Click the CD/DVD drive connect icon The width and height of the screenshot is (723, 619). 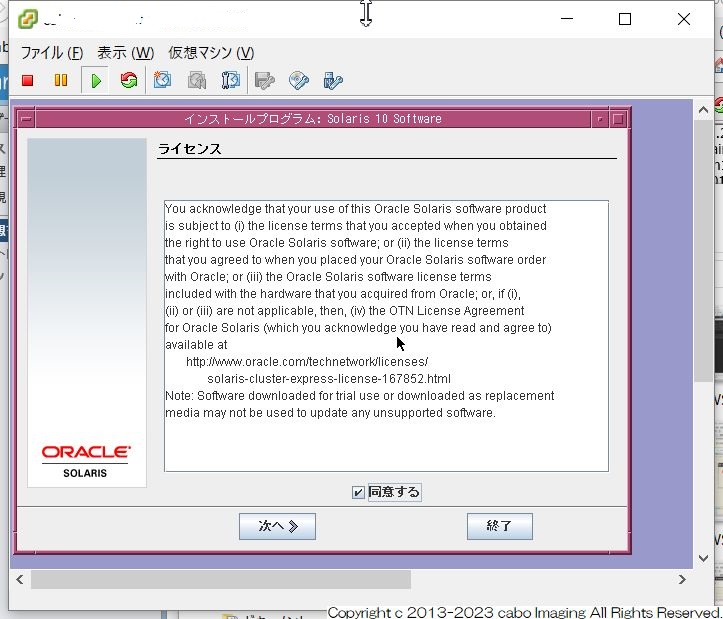[x=299, y=81]
